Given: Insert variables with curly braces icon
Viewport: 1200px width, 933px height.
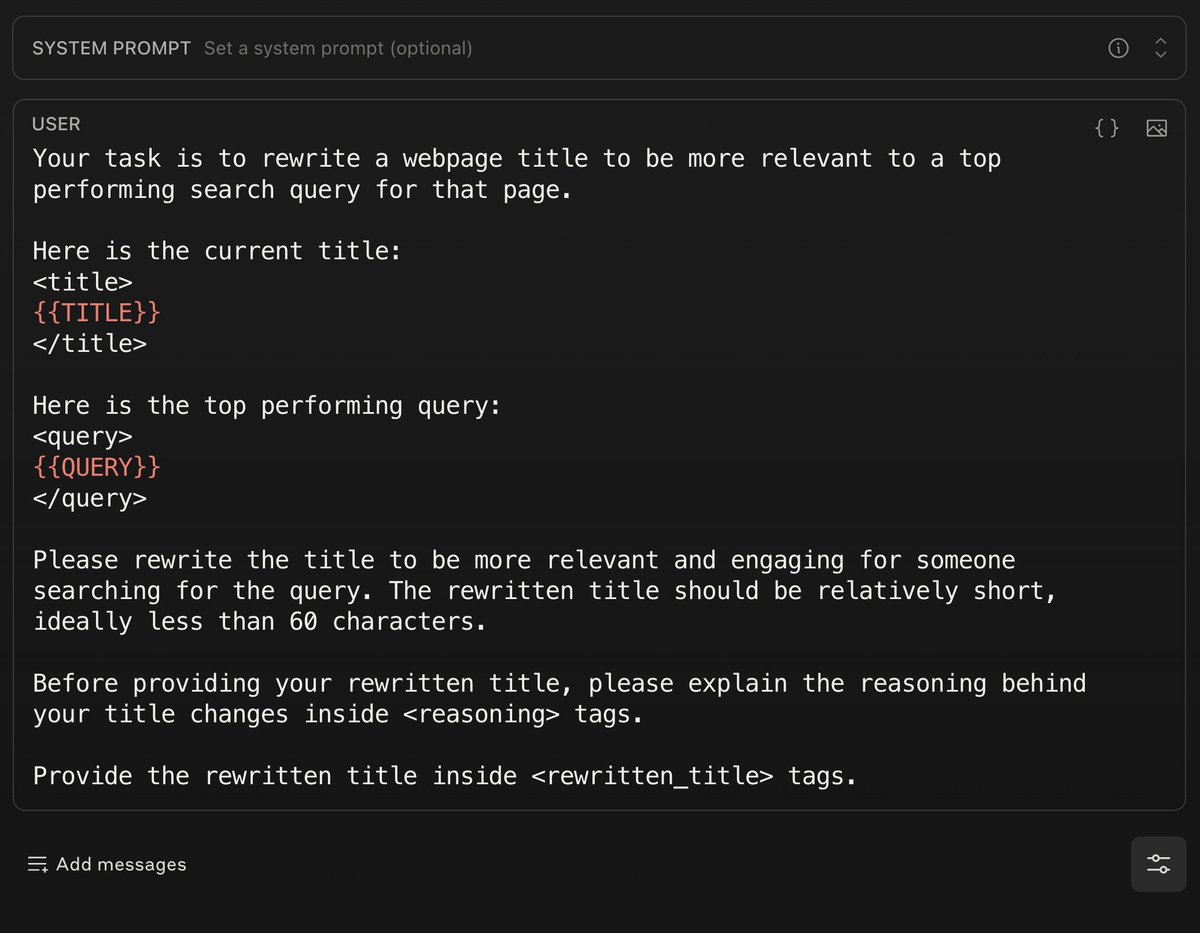Looking at the screenshot, I should coord(1107,128).
